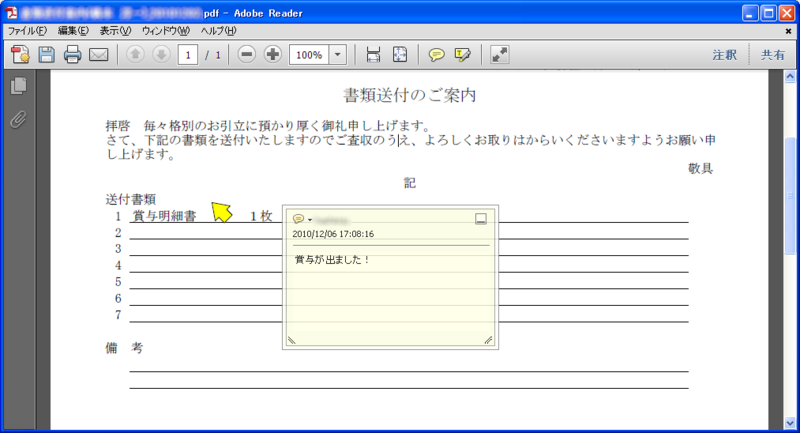Click scroll up arrow on vertical scrollbar
The width and height of the screenshot is (800, 433).
[x=790, y=77]
